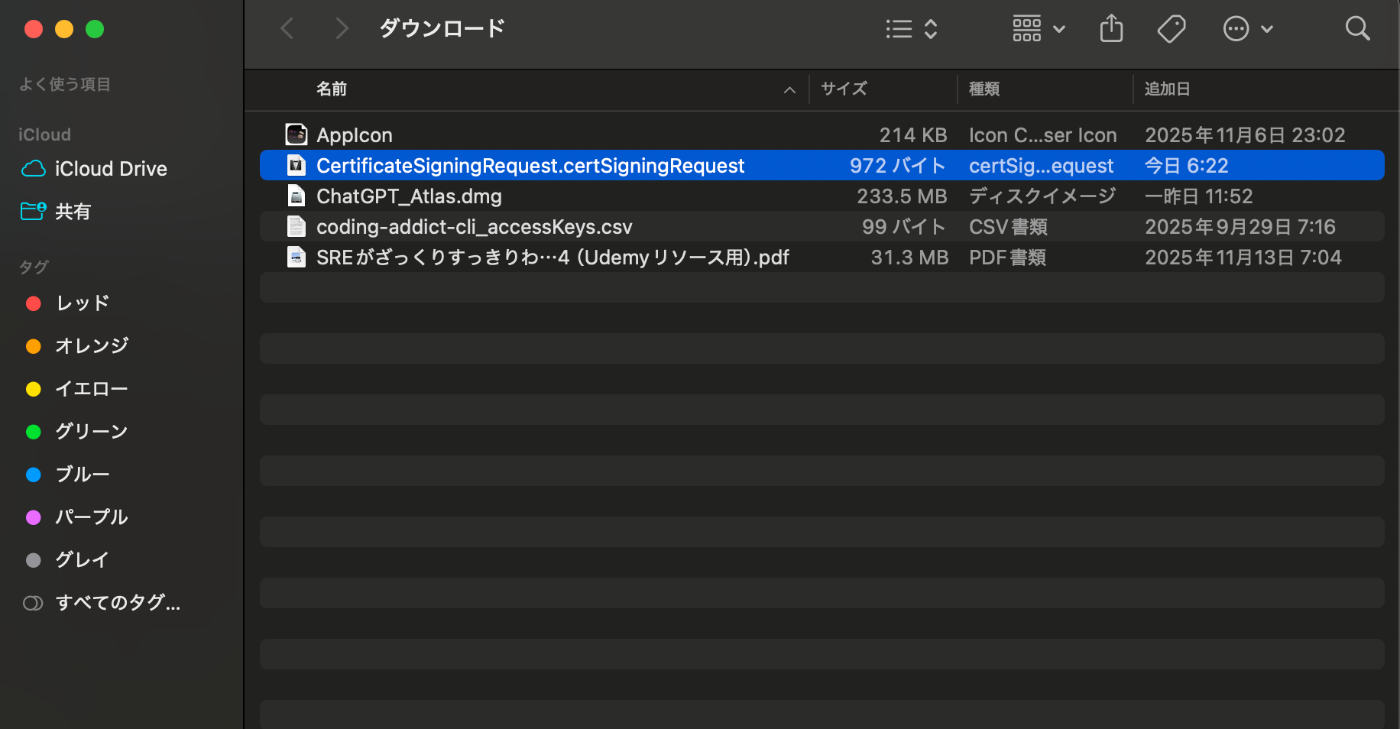This screenshot has width=1400, height=729.
Task: Click the yellow tag color dot
Action: tap(33, 389)
